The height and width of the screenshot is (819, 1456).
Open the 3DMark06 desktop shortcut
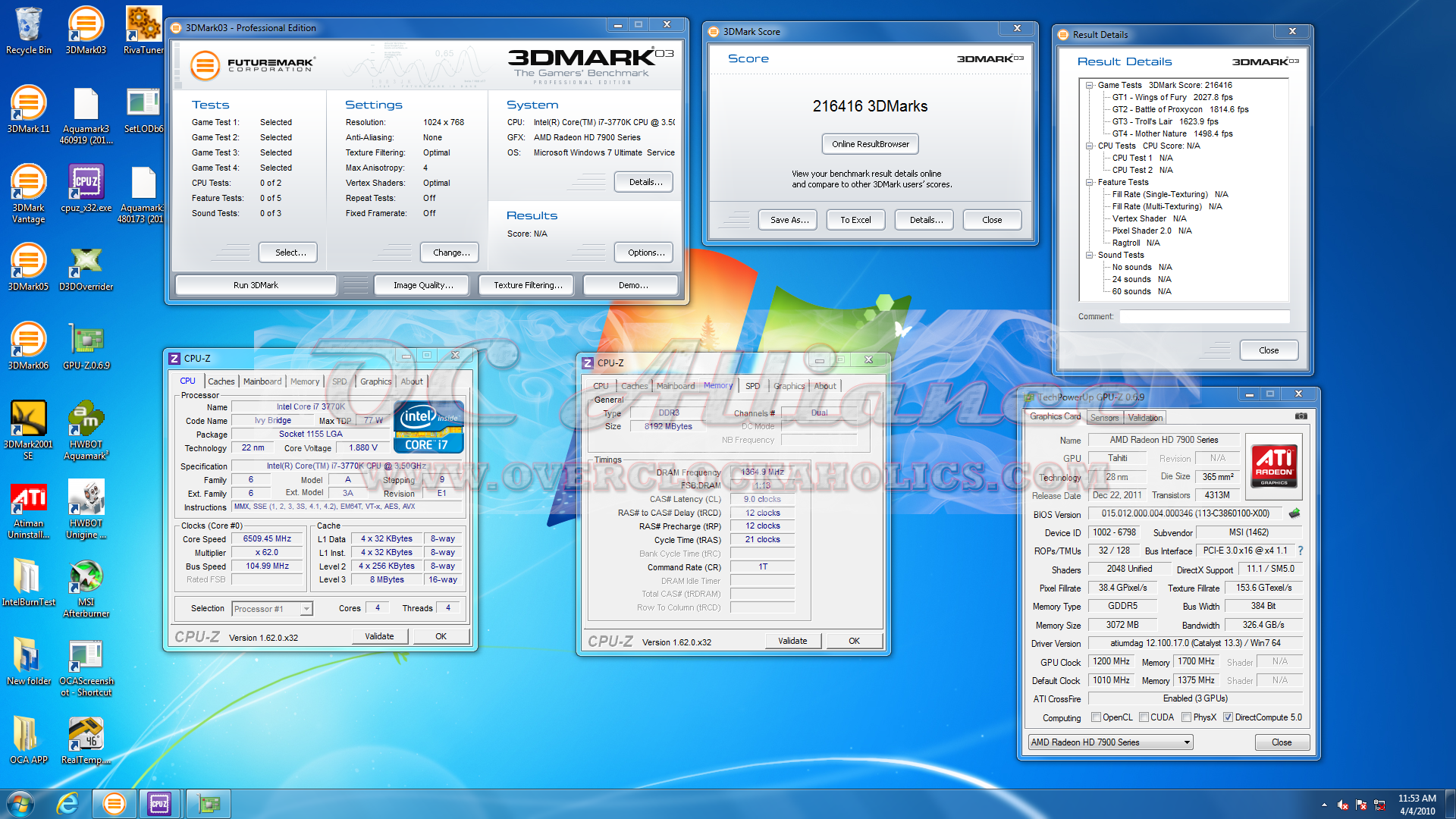click(28, 346)
